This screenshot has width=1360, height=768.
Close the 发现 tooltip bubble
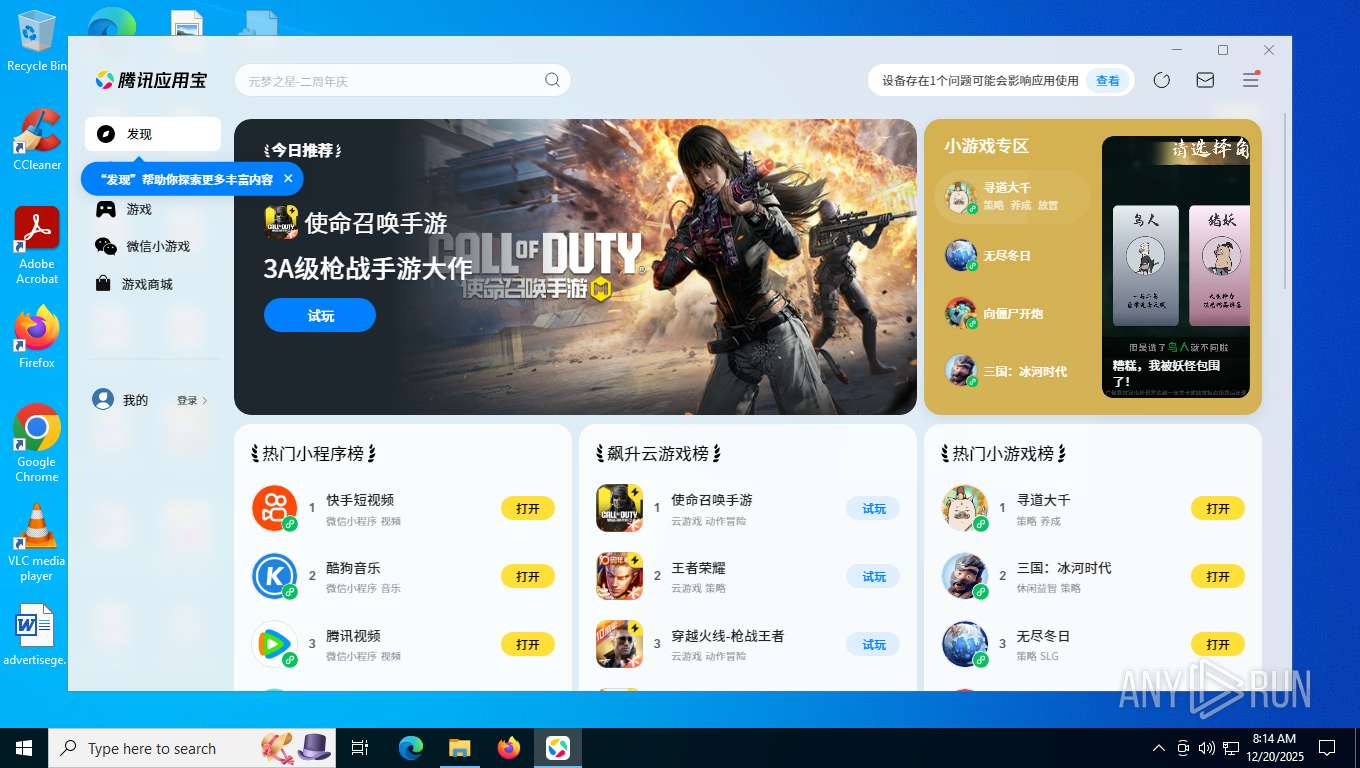click(288, 179)
